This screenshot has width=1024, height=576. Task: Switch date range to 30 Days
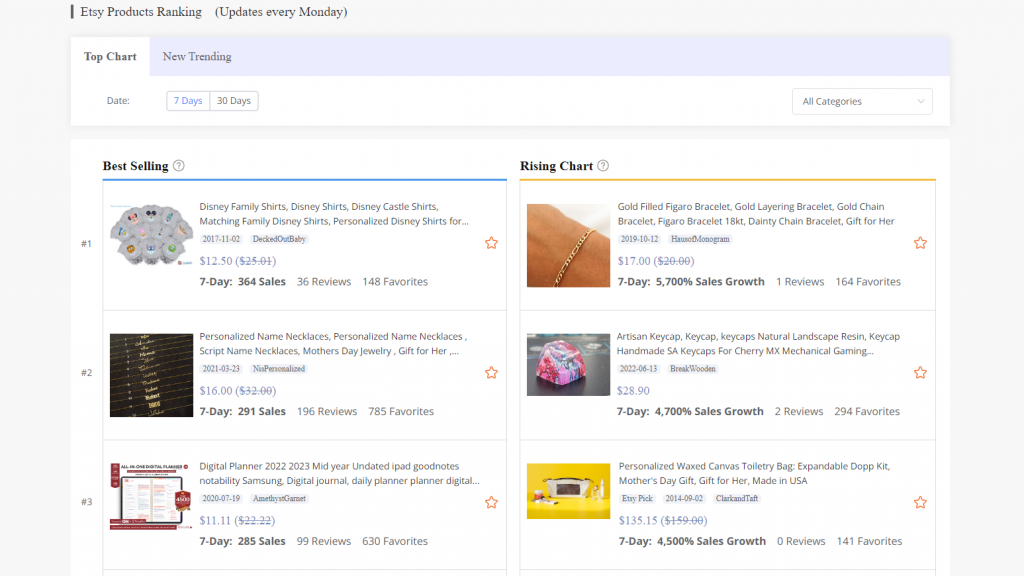click(x=234, y=101)
